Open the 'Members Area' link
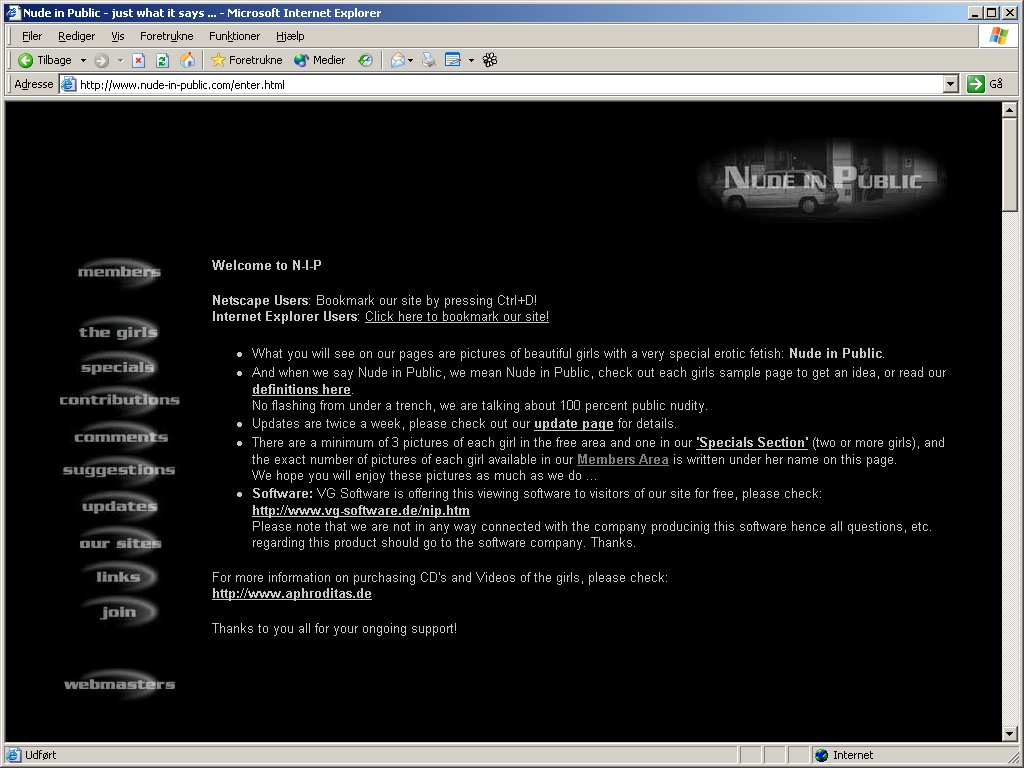Image resolution: width=1024 pixels, height=768 pixels. (x=622, y=460)
